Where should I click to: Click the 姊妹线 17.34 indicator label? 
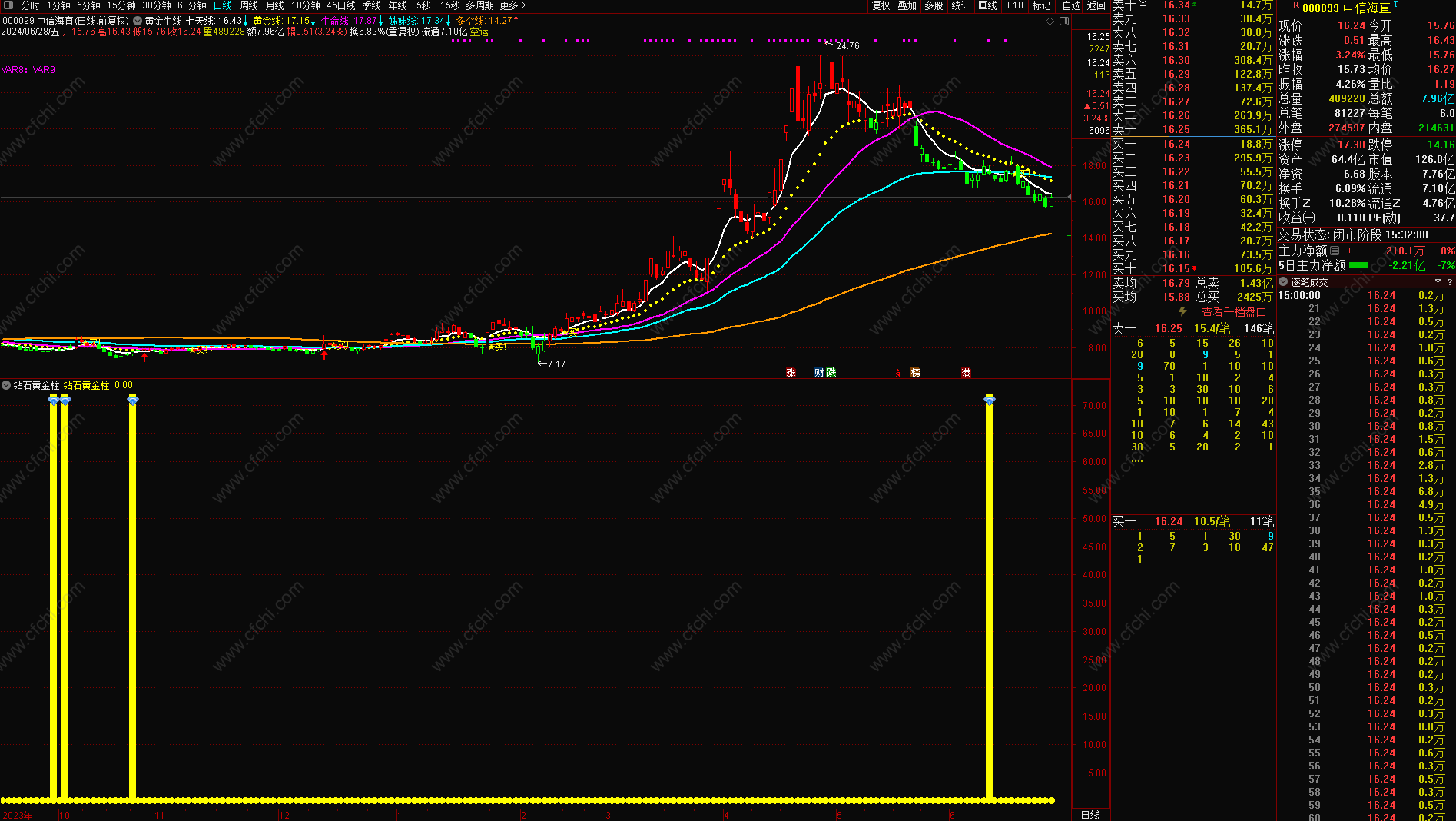click(x=420, y=21)
